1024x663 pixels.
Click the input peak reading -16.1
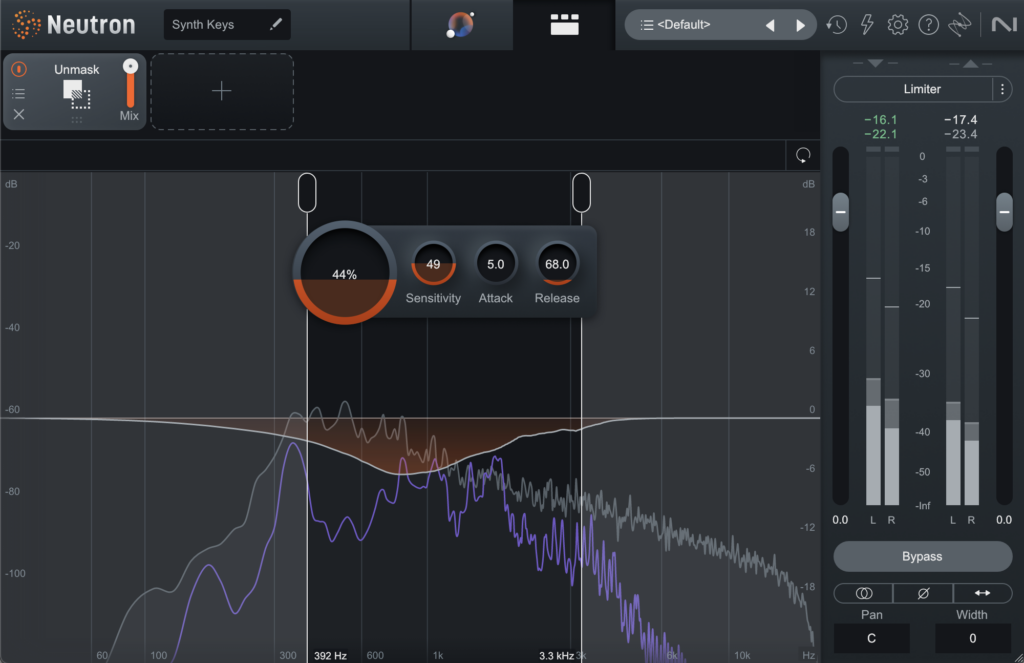[x=880, y=120]
